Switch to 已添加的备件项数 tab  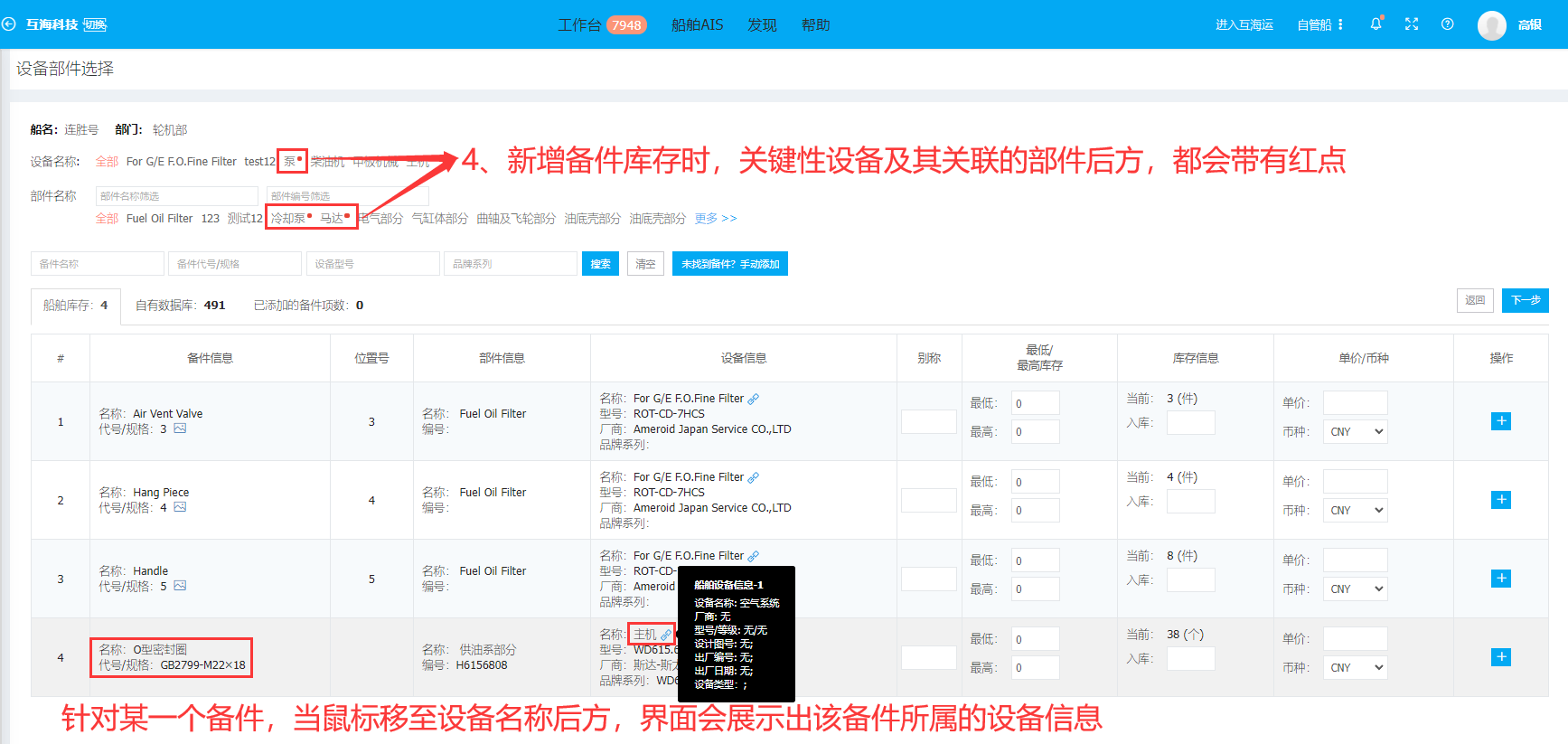click(308, 306)
